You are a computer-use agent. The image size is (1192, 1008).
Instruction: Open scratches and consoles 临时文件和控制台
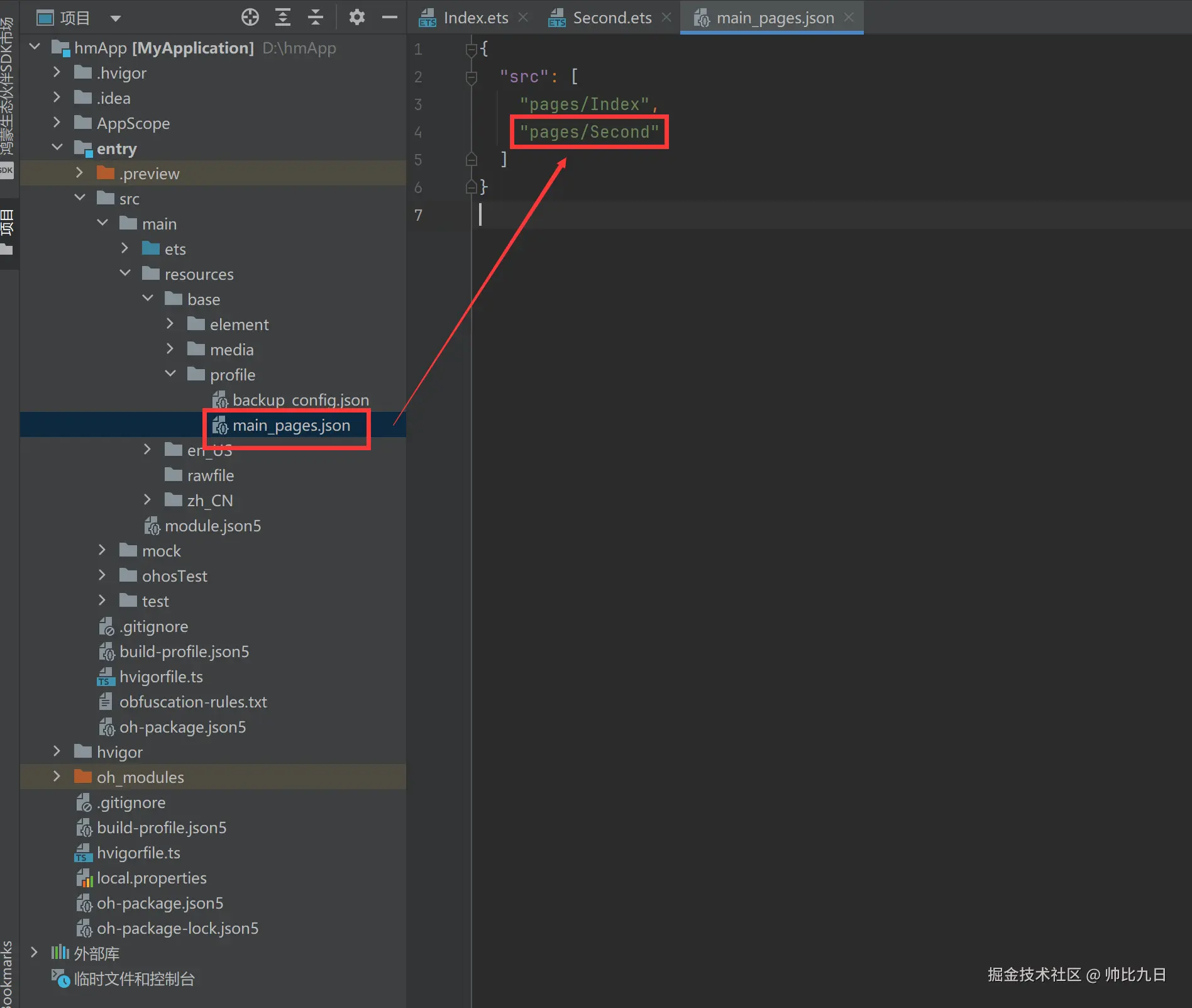tap(134, 978)
